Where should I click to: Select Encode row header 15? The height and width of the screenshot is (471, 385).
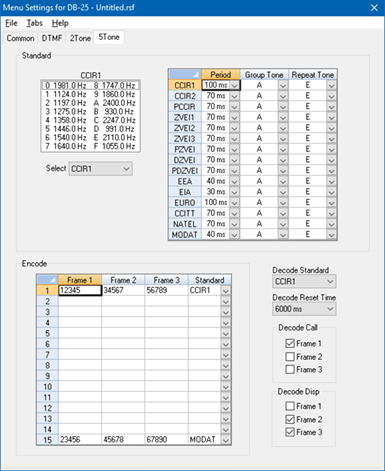coord(47,440)
